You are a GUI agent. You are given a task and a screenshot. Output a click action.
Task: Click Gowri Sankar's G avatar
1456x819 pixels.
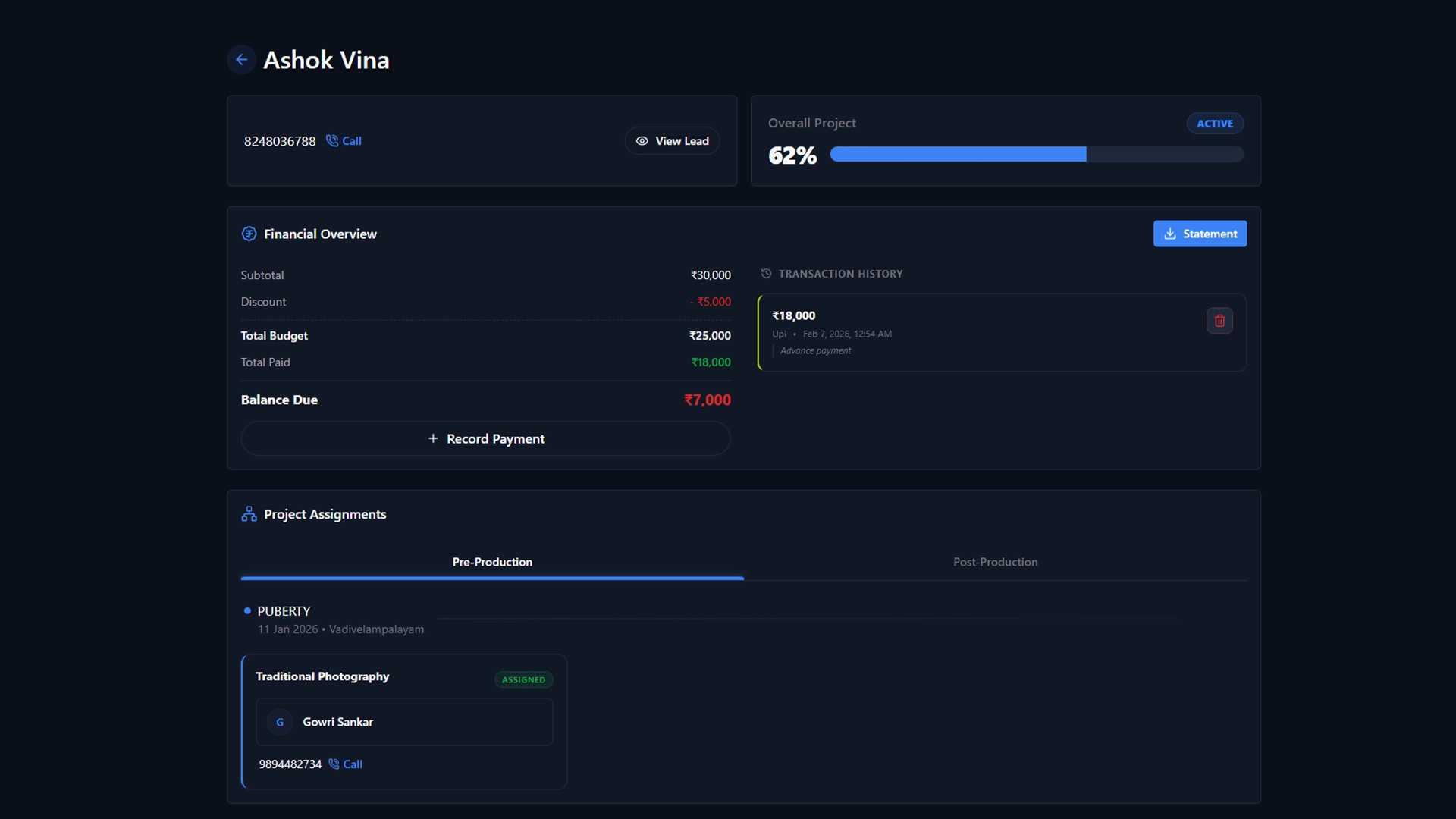[x=280, y=722]
